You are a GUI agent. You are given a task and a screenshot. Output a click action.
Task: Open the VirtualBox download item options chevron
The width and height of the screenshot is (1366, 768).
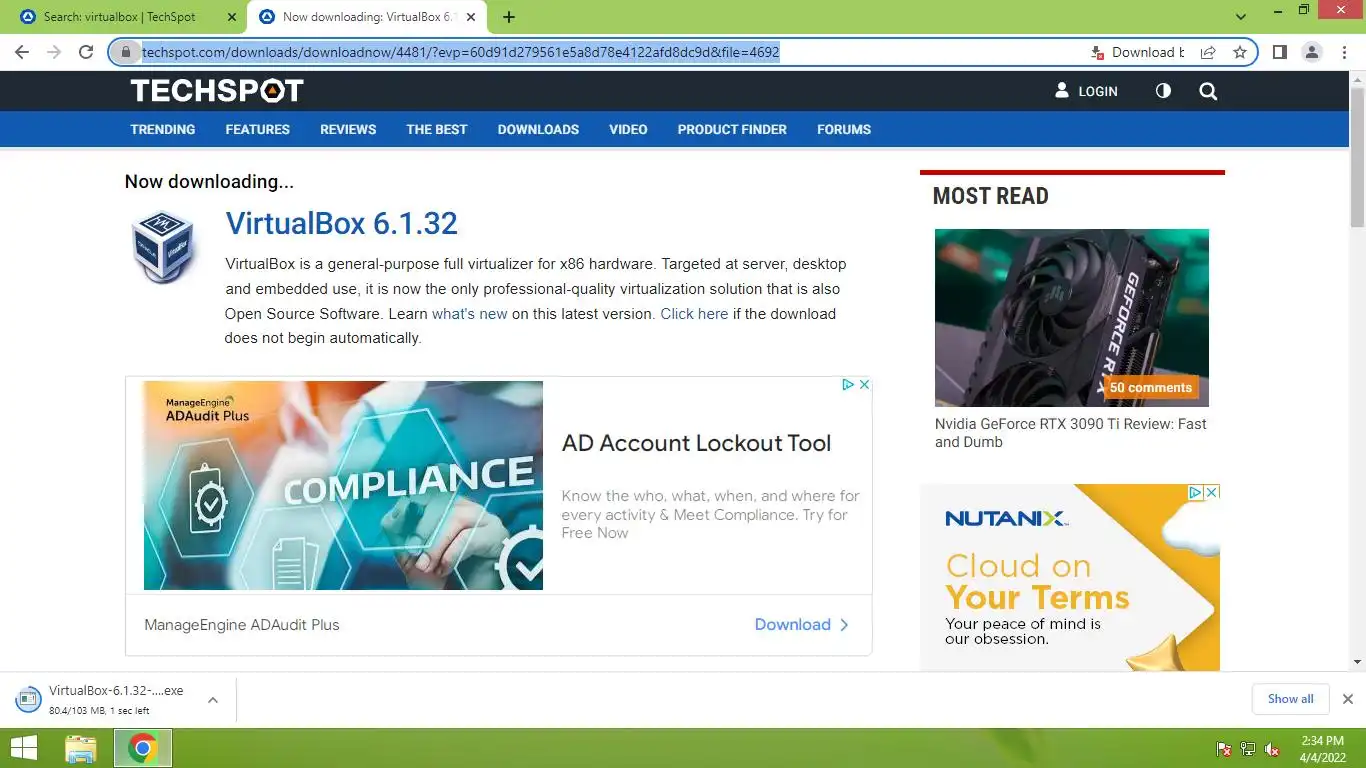click(213, 700)
